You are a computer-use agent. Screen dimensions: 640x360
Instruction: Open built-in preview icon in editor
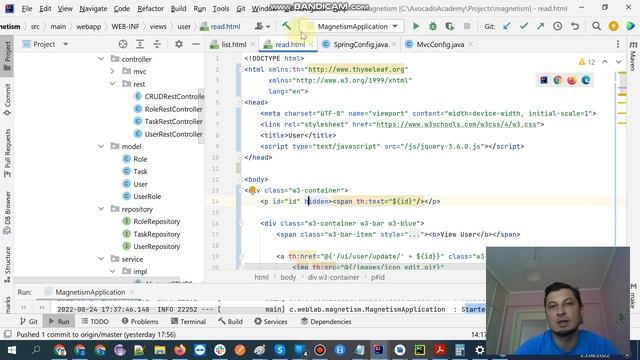point(544,80)
